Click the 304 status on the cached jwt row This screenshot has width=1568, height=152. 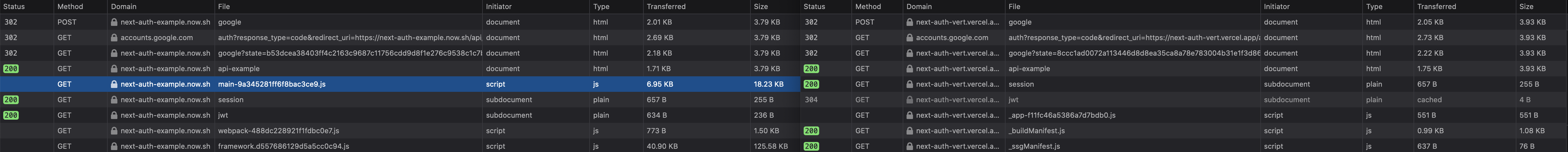point(811,100)
